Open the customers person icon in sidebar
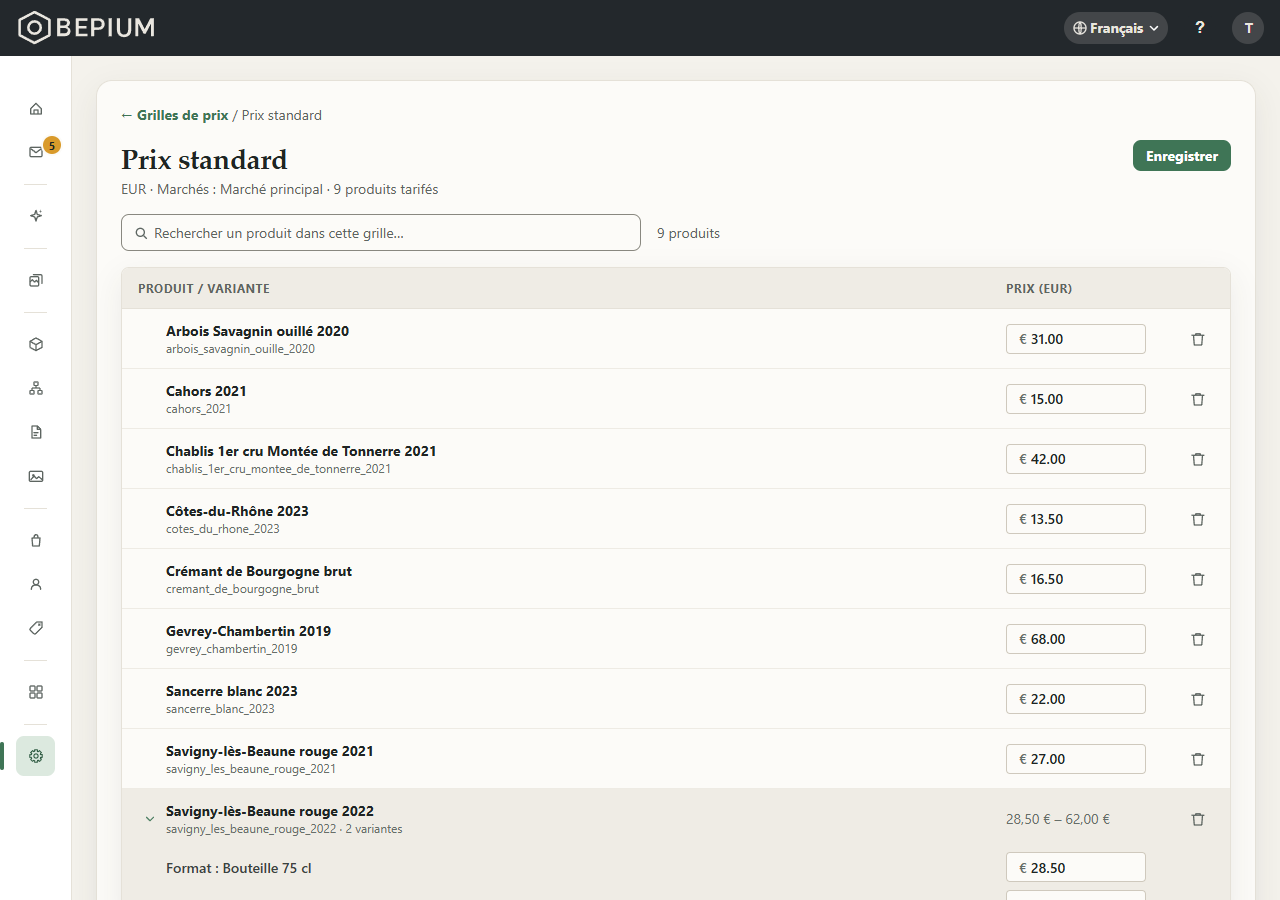 36,584
